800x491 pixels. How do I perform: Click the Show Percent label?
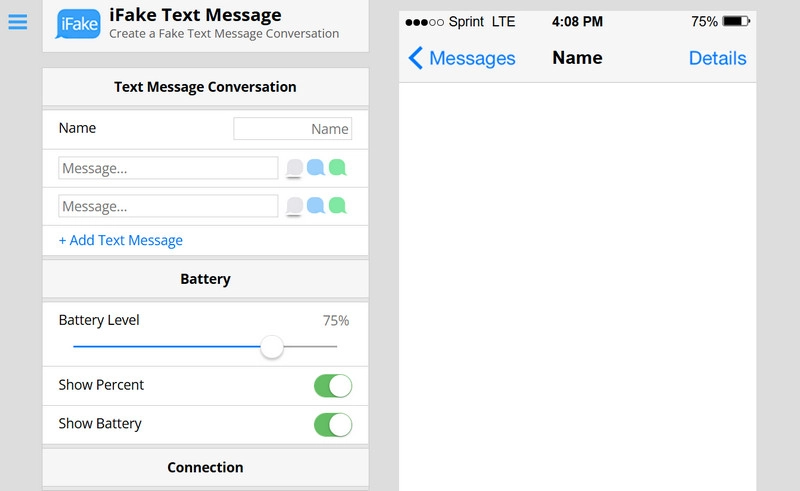click(x=101, y=385)
